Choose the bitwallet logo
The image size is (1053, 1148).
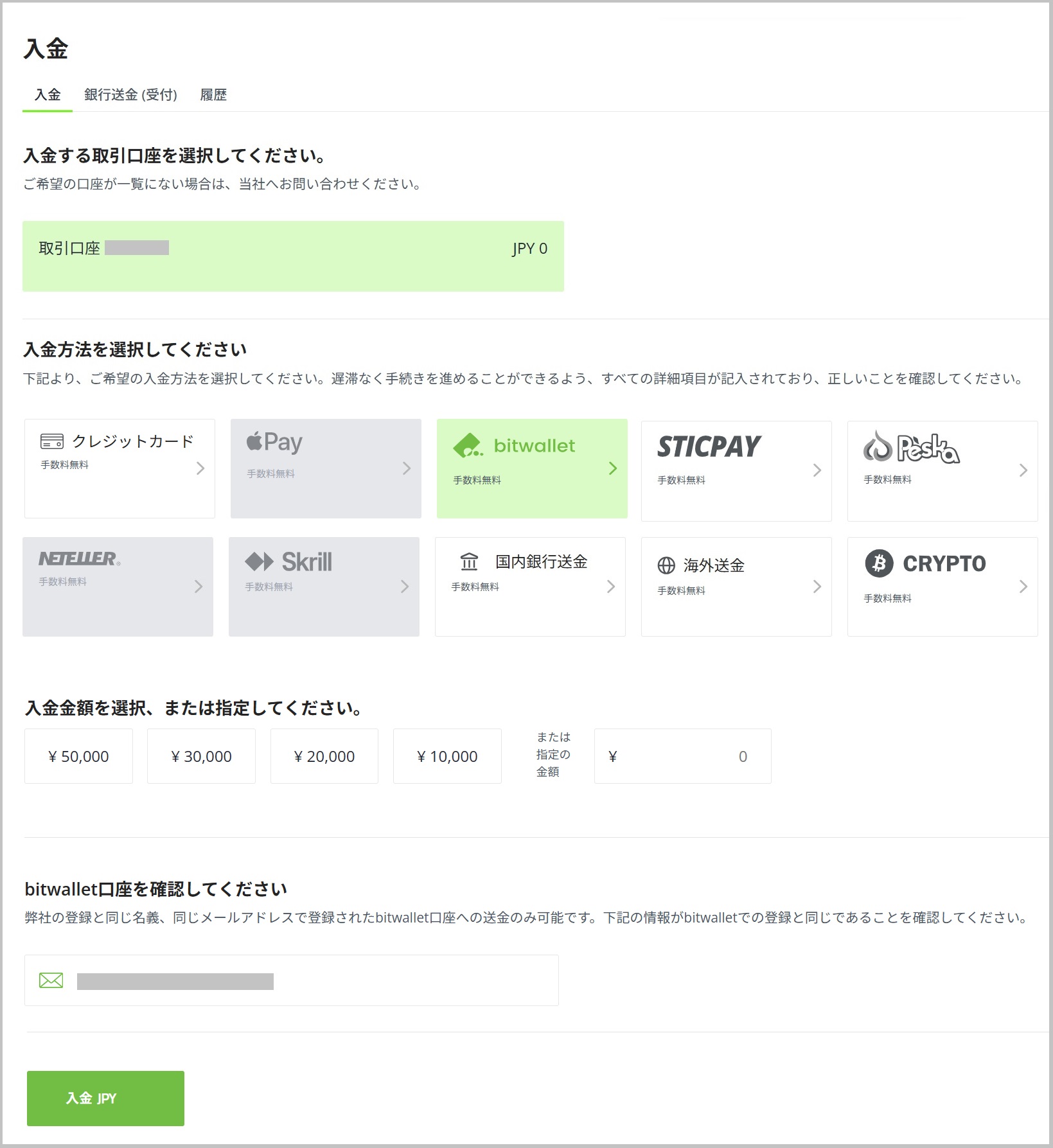[514, 445]
